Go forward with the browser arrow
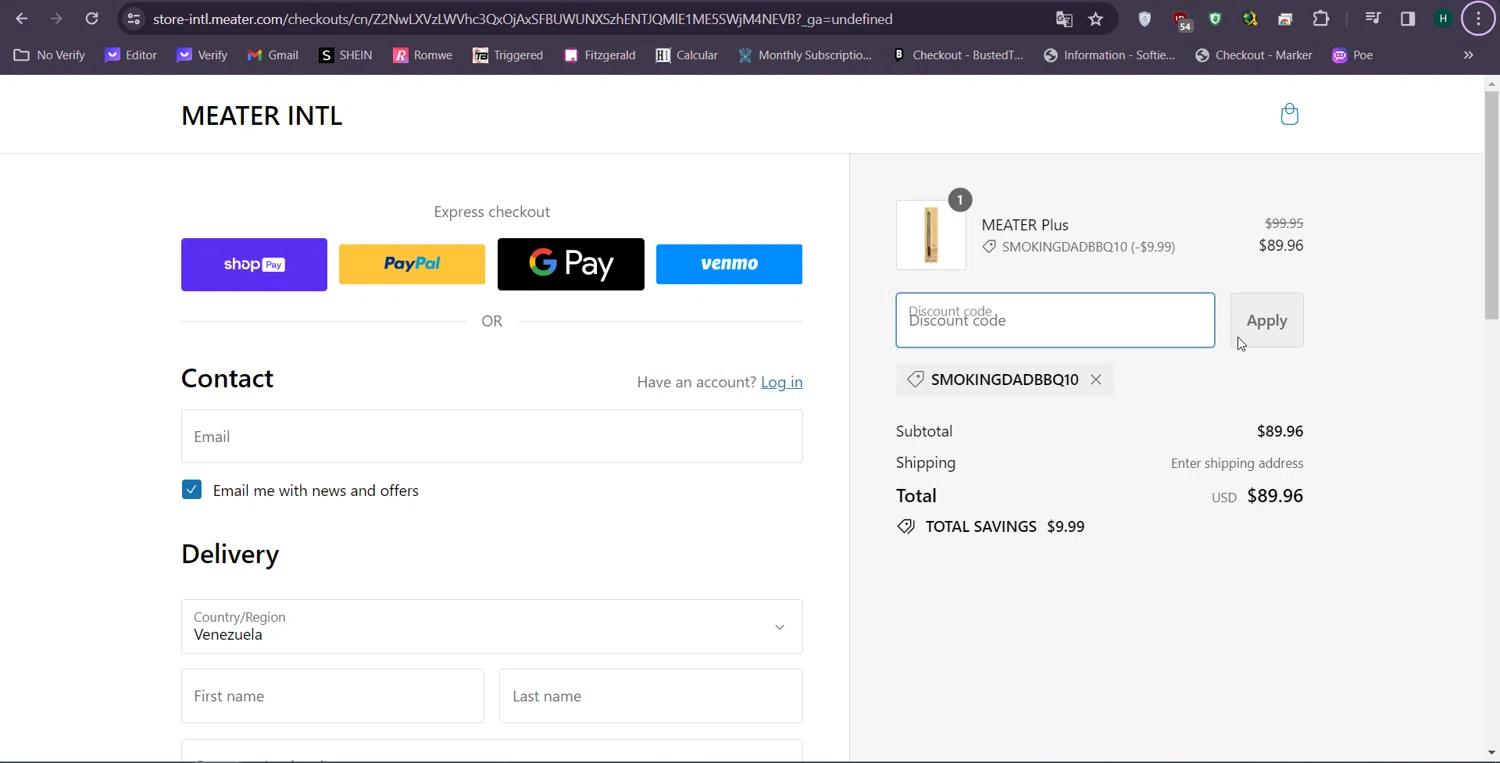1500x763 pixels. 57,19
